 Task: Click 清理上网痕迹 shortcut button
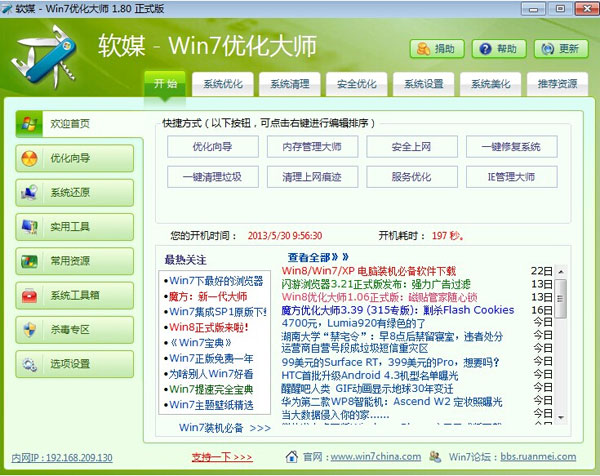pyautogui.click(x=313, y=177)
